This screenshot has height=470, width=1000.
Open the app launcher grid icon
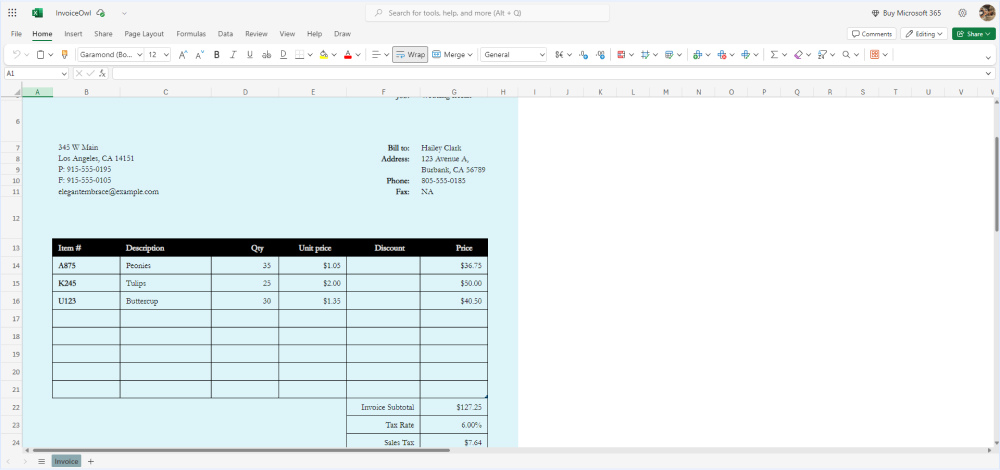tap(12, 13)
